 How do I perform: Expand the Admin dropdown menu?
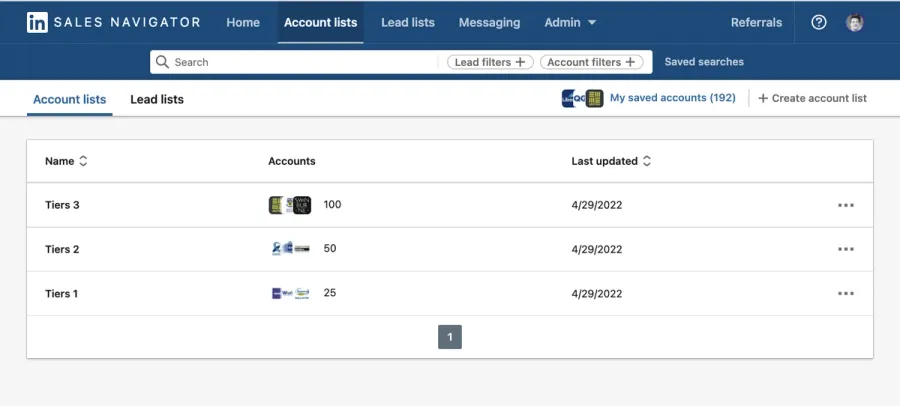[x=570, y=22]
